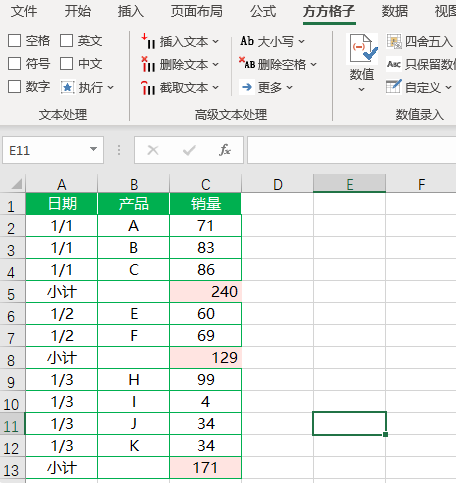Screen dimensions: 461x490
Task: Switch to the 页面布局 tab
Action: [x=197, y=11]
